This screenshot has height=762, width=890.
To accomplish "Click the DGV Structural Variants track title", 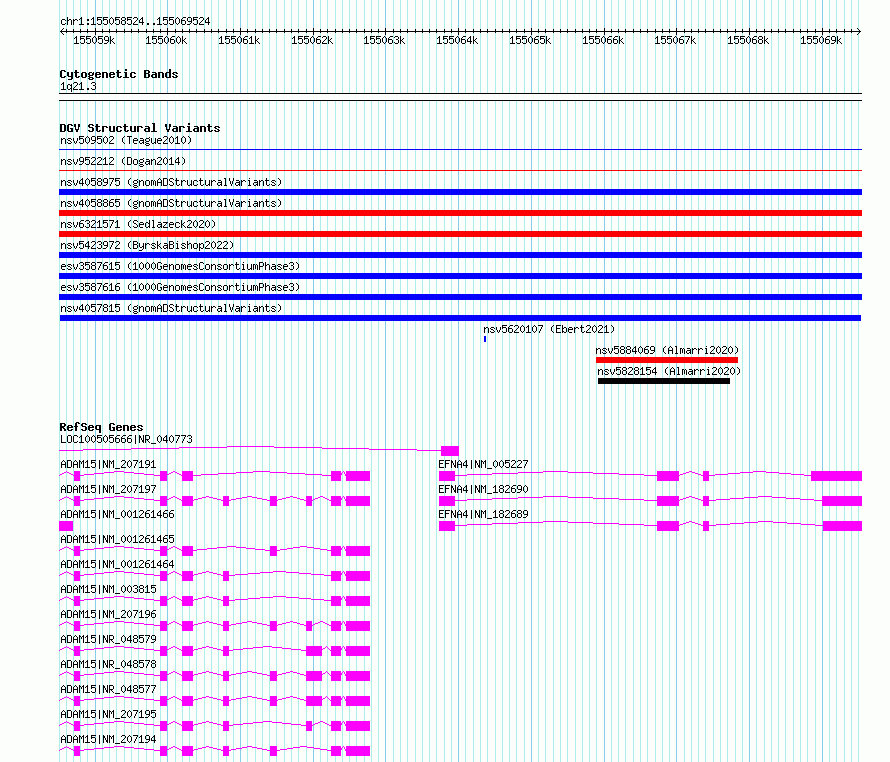I will click(x=140, y=128).
